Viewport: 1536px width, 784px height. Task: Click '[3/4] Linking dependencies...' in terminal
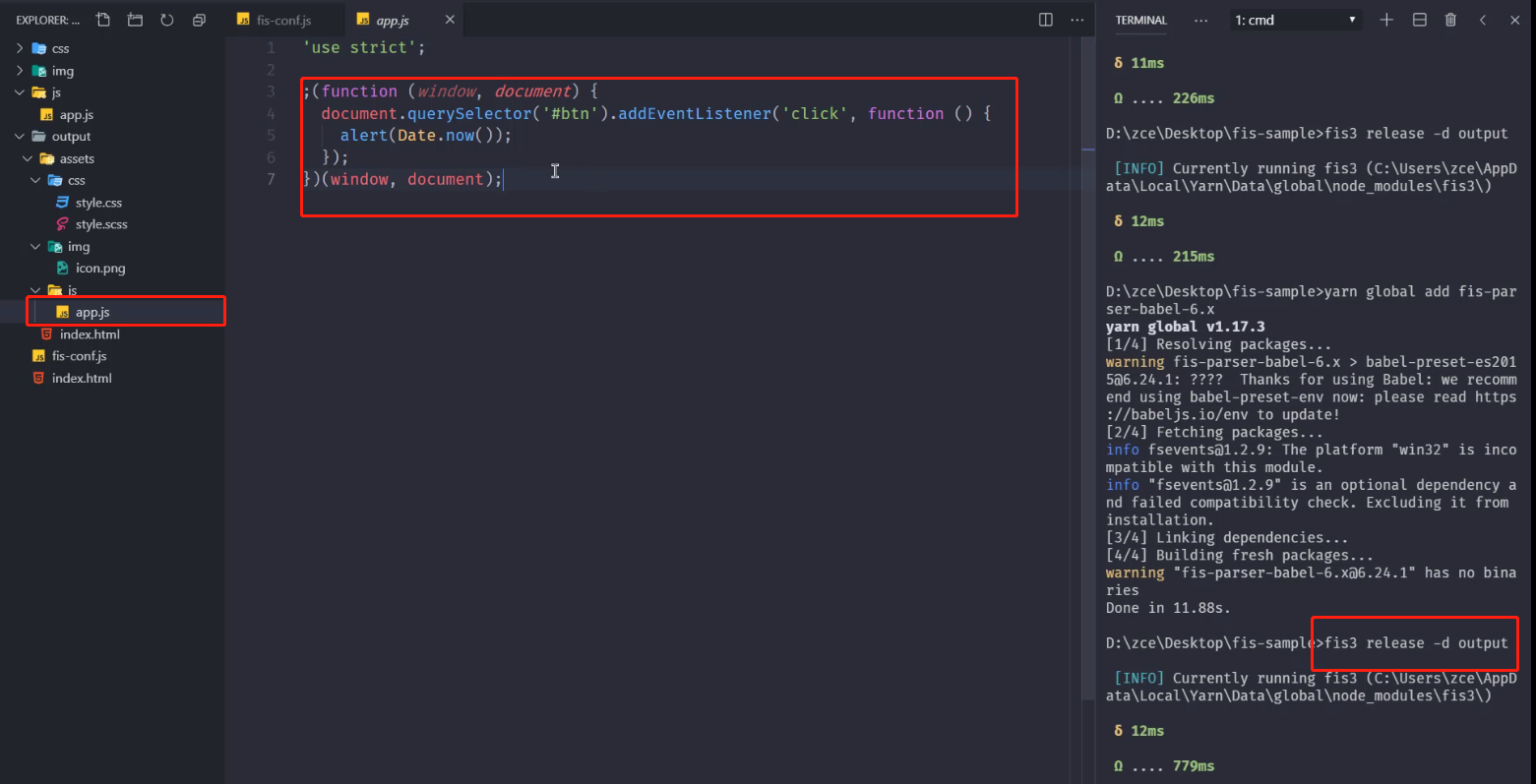click(1227, 538)
